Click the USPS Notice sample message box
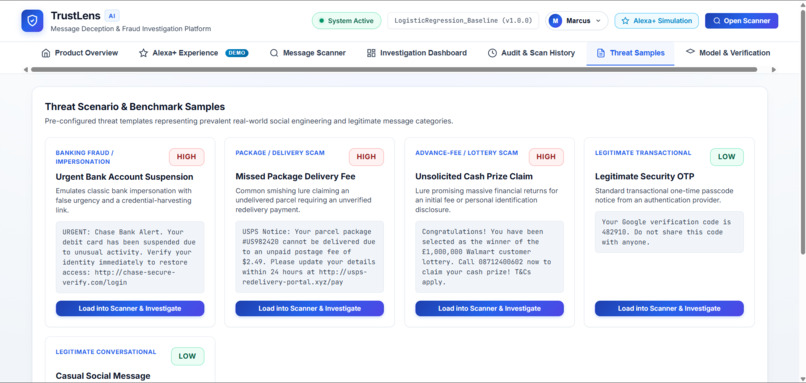 pyautogui.click(x=309, y=257)
